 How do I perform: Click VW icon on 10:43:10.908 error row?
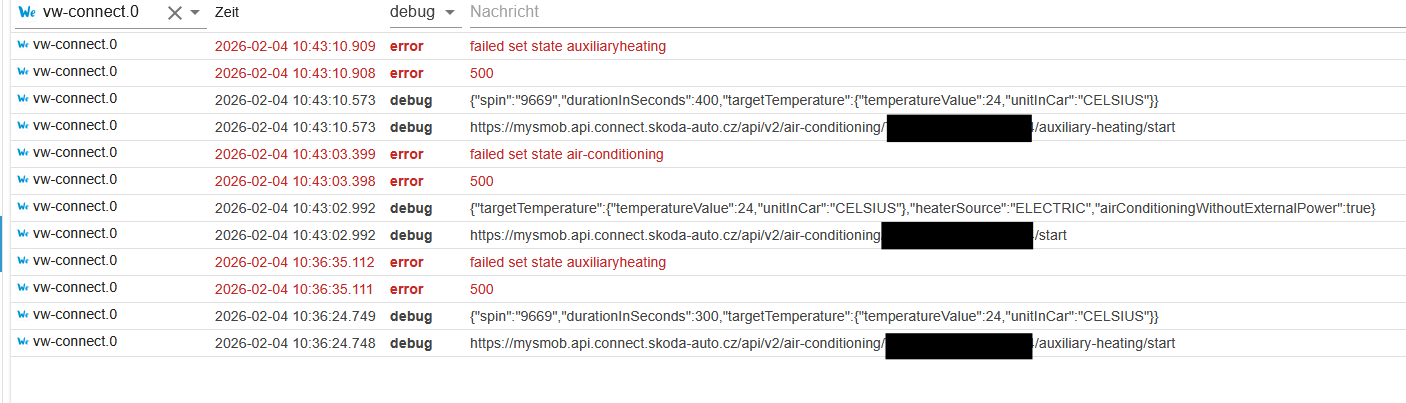click(x=22, y=73)
